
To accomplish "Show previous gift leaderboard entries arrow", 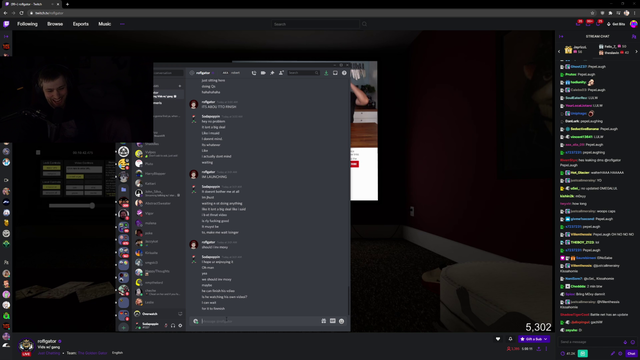I will click(559, 51).
